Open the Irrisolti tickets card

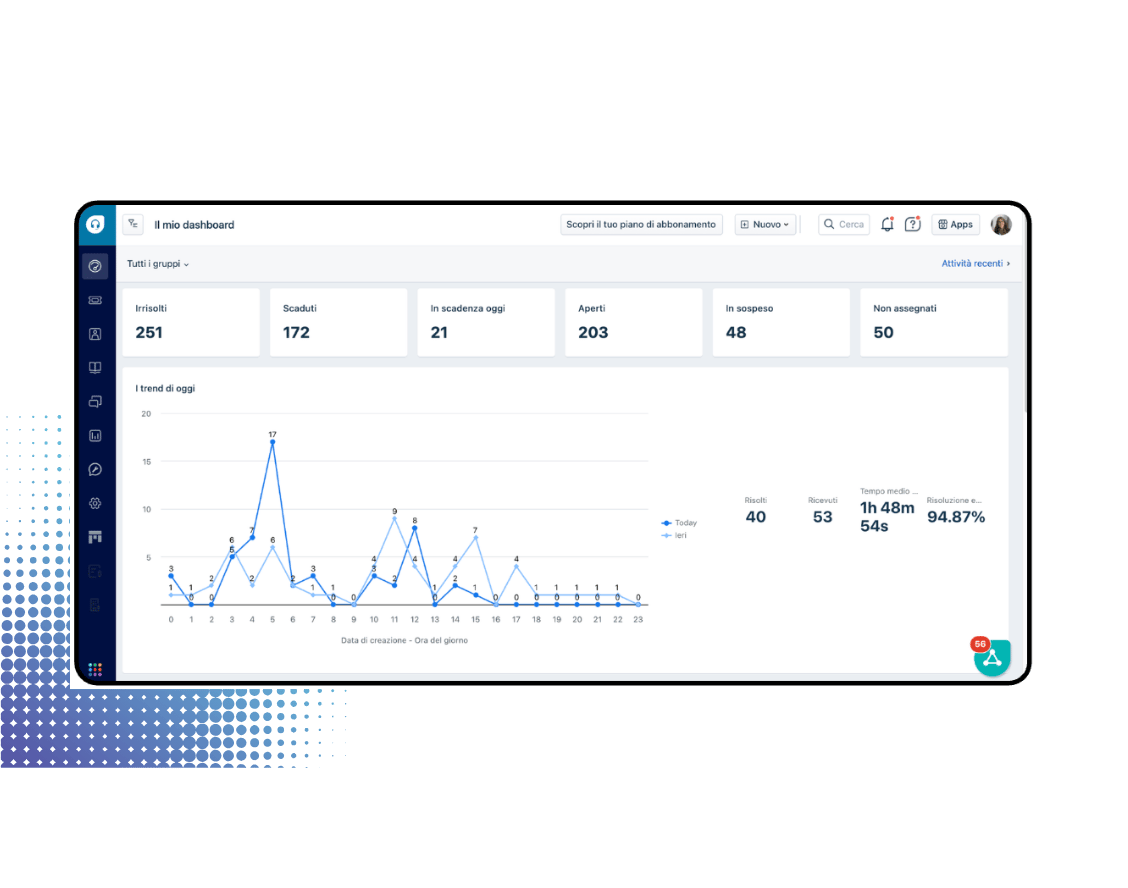coord(191,322)
